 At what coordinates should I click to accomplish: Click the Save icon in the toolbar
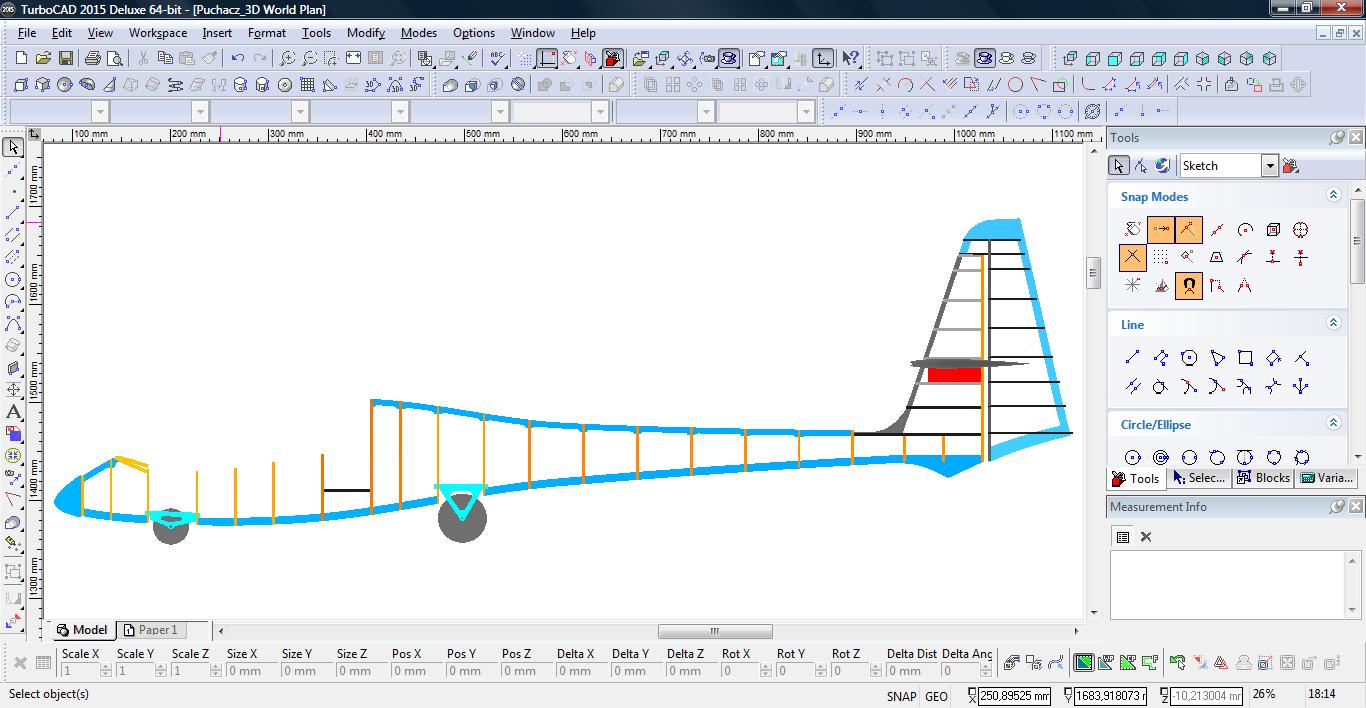(x=64, y=59)
